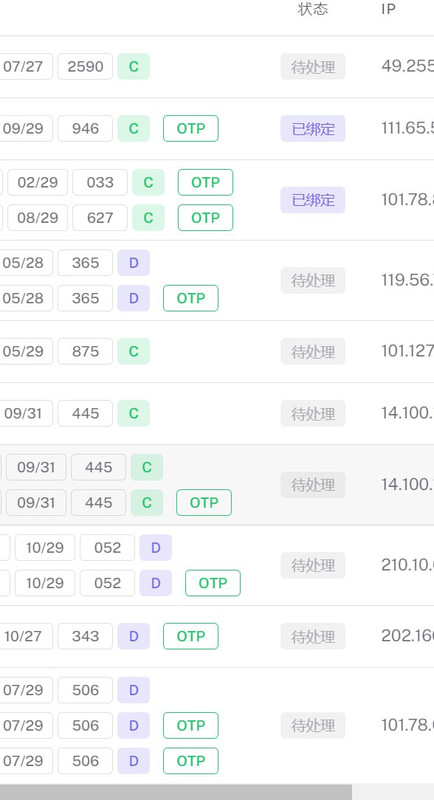Click the 49.255 IP address text
The image size is (434, 800).
(x=407, y=66)
